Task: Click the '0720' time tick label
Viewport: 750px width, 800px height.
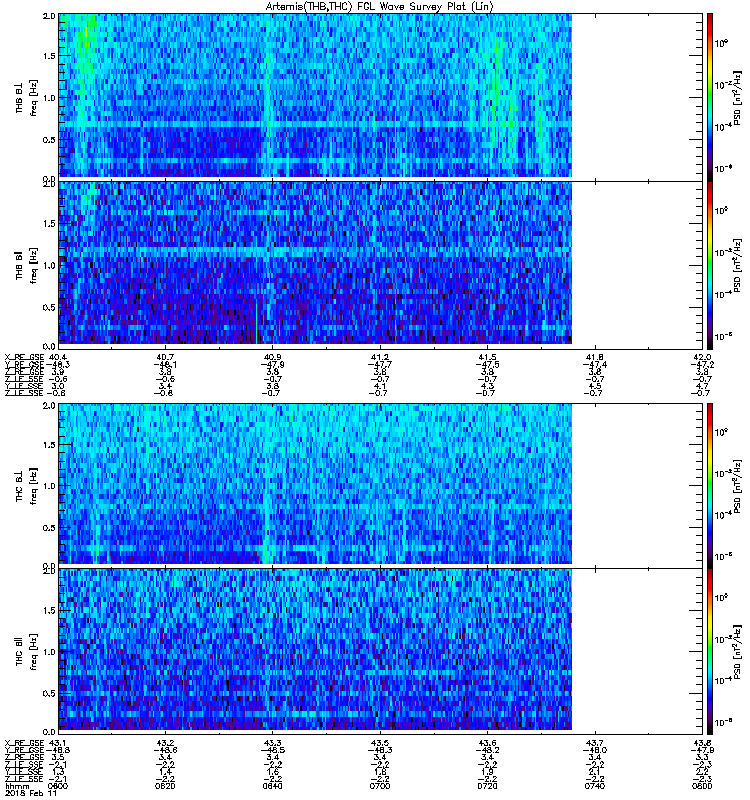Action: click(488, 786)
